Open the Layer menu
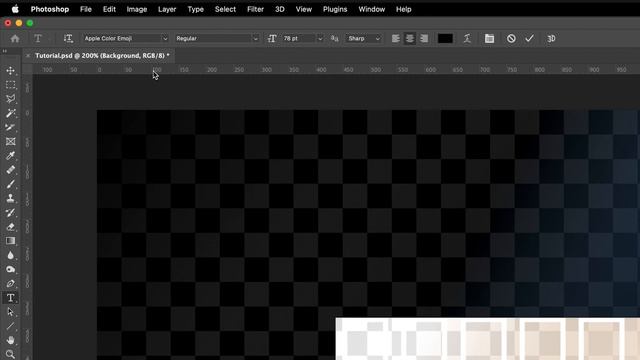 pos(167,9)
